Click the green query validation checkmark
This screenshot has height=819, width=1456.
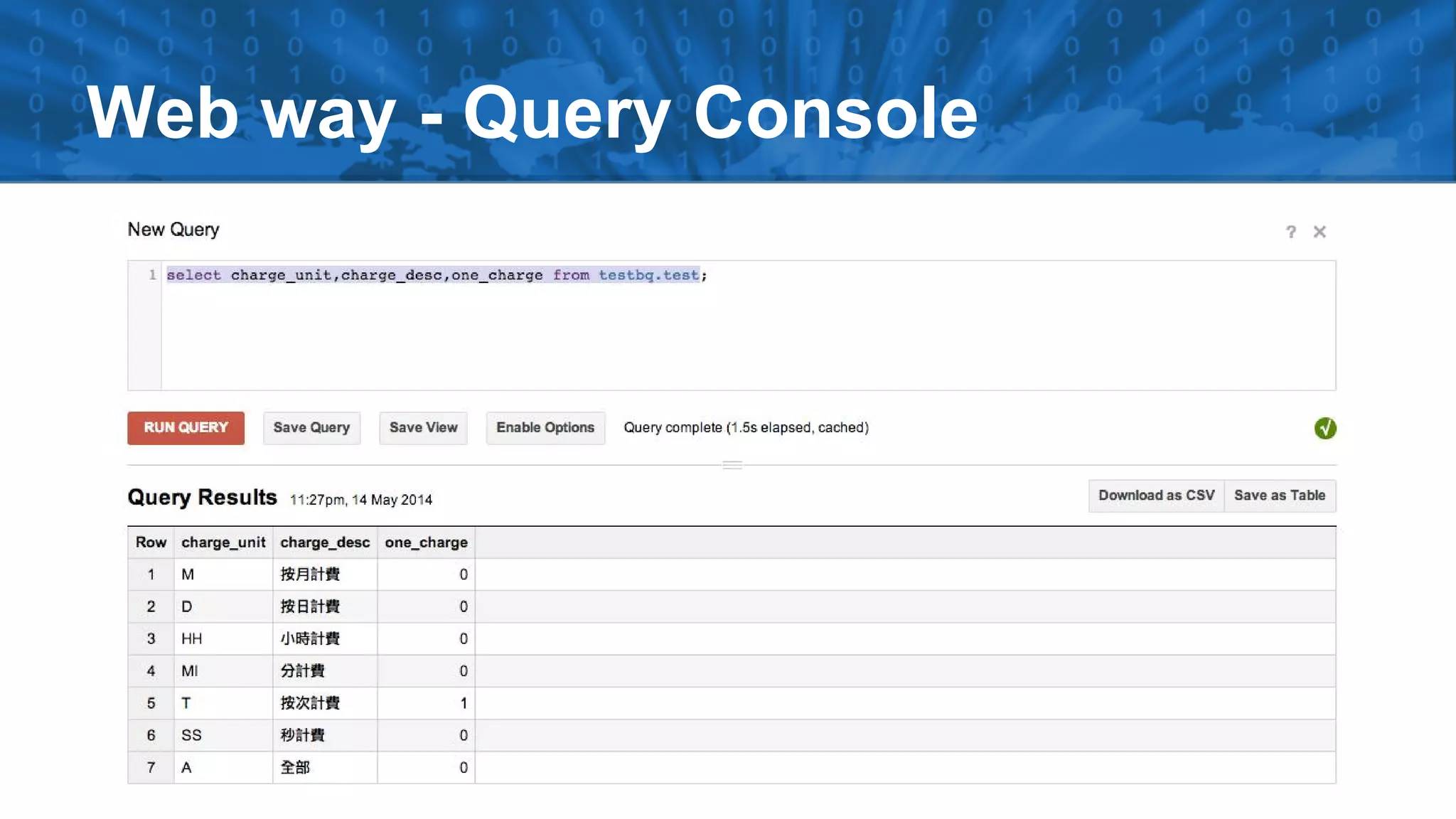1324,428
